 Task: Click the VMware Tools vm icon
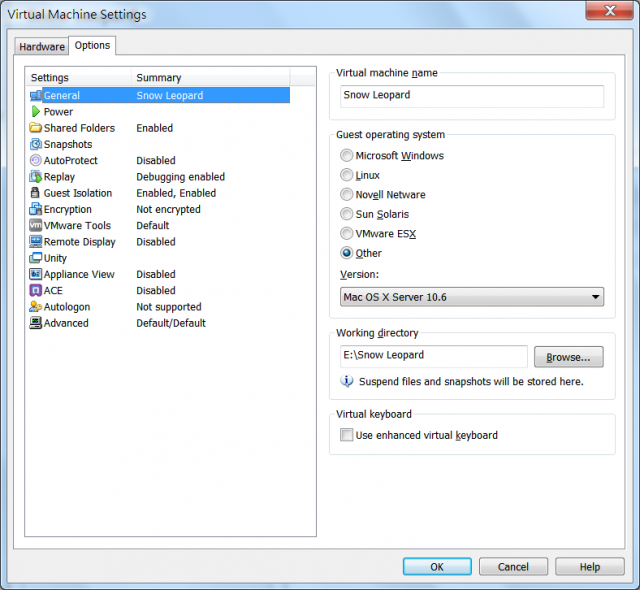[36, 225]
